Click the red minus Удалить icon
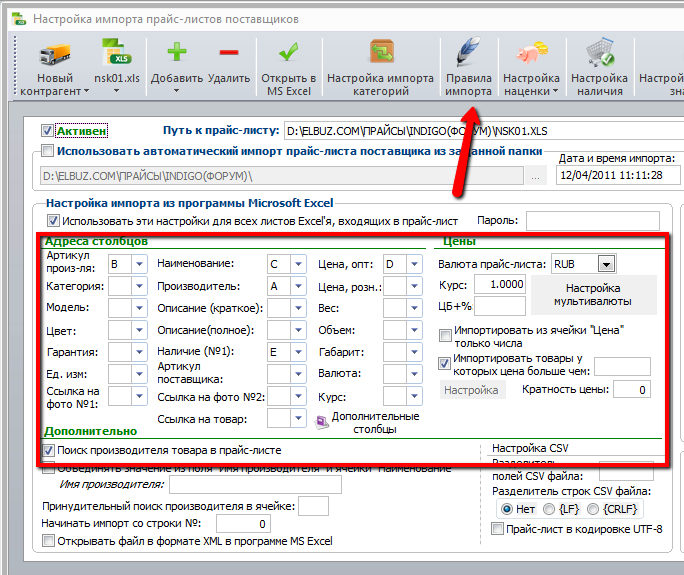The image size is (684, 575). [x=229, y=53]
